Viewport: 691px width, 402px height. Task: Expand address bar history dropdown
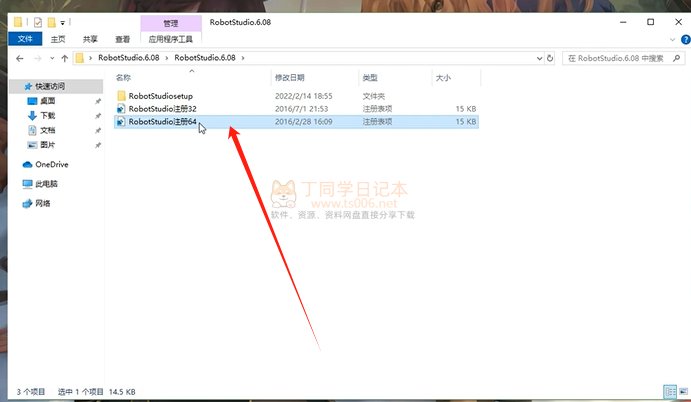tap(539, 58)
